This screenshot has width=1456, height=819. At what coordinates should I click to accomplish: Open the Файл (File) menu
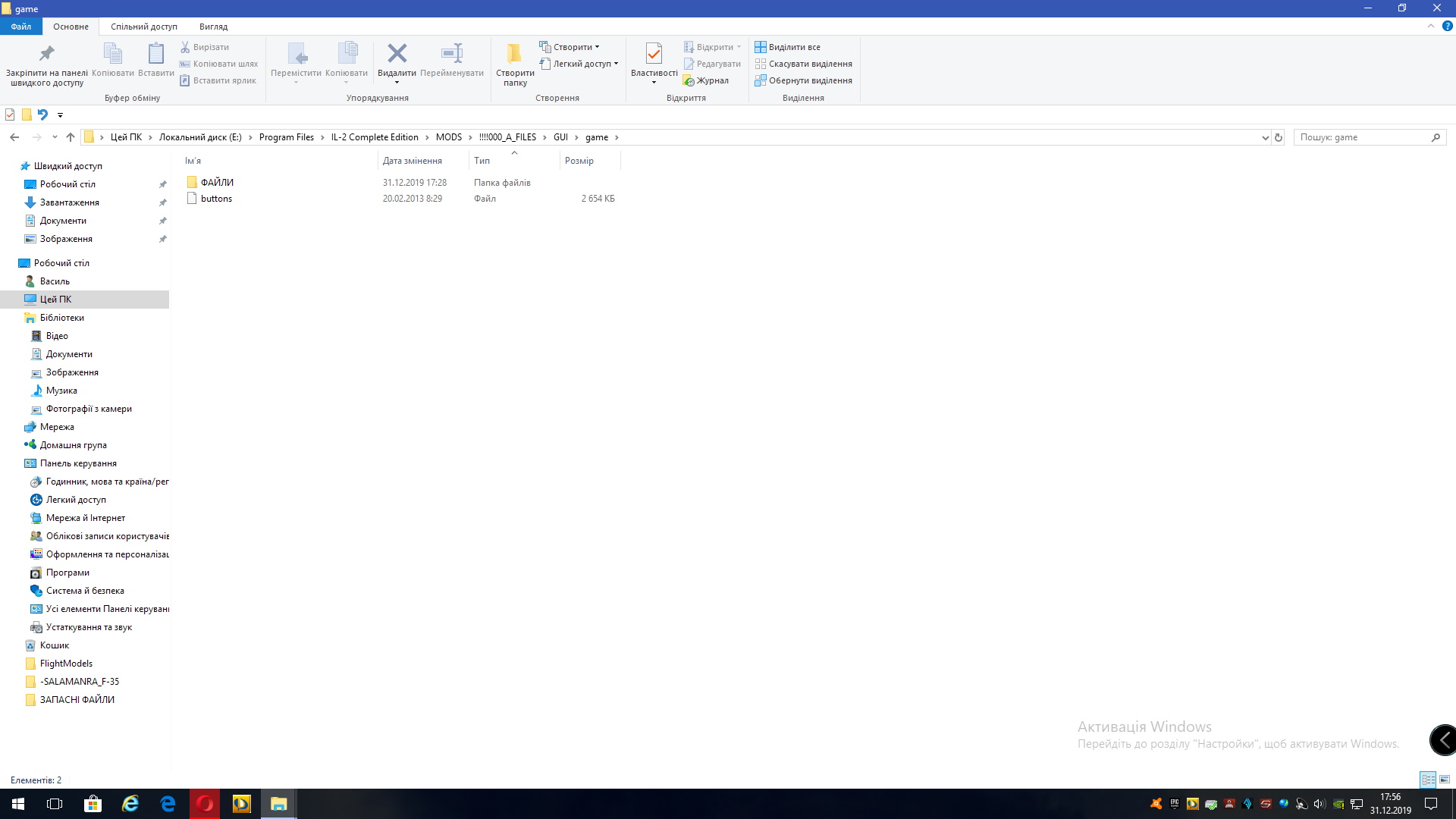[x=21, y=27]
